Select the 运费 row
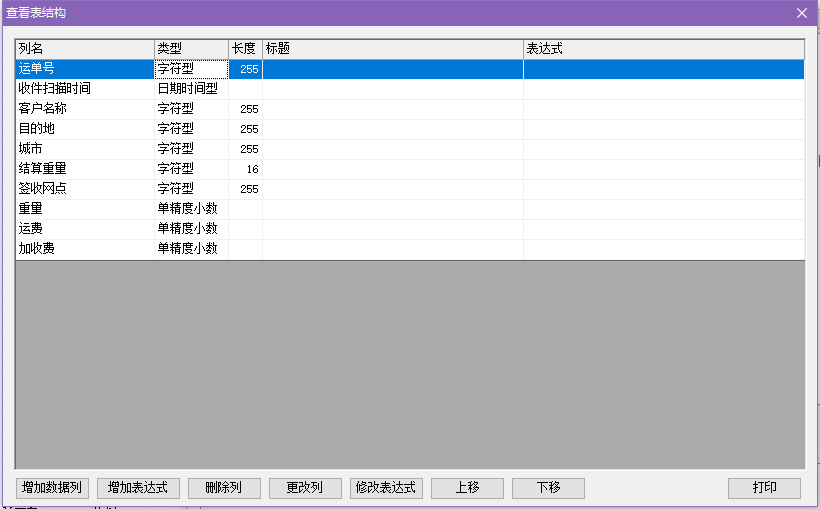This screenshot has width=820, height=509. coord(410,229)
